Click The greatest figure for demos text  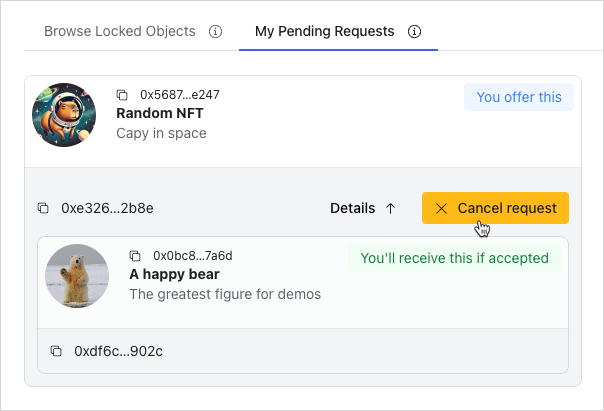click(225, 294)
